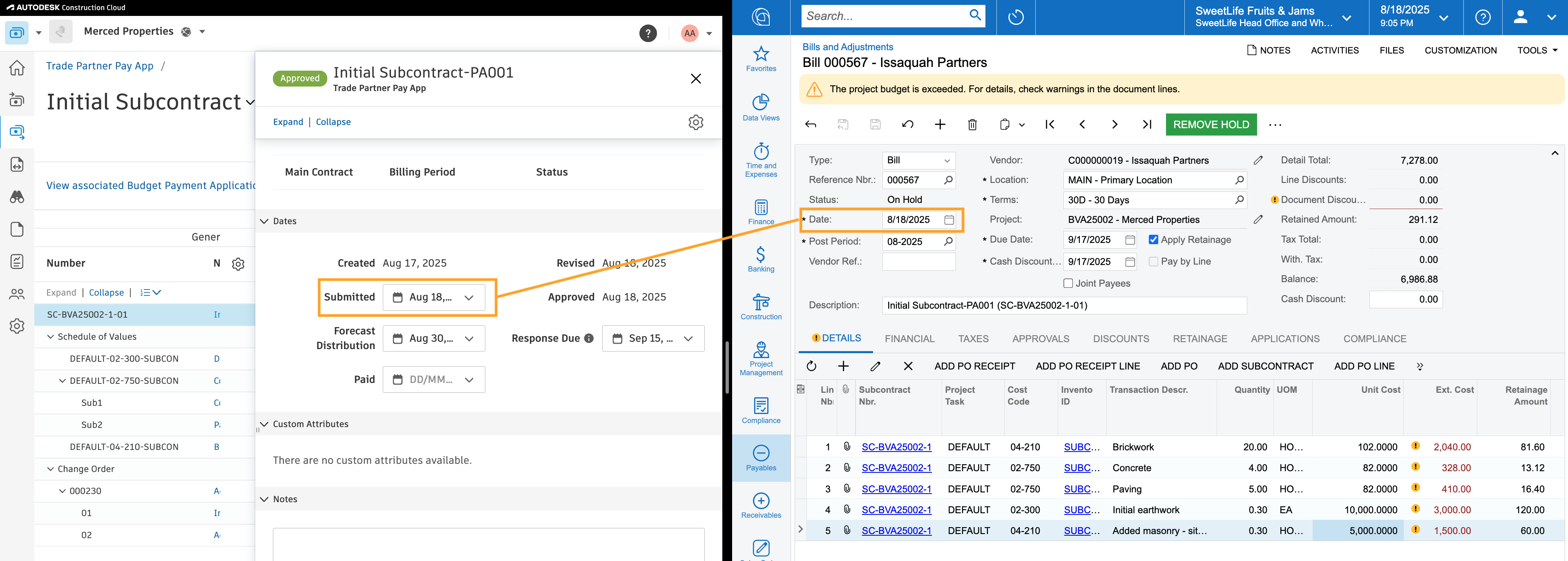Open pay app settings gear

pos(696,122)
